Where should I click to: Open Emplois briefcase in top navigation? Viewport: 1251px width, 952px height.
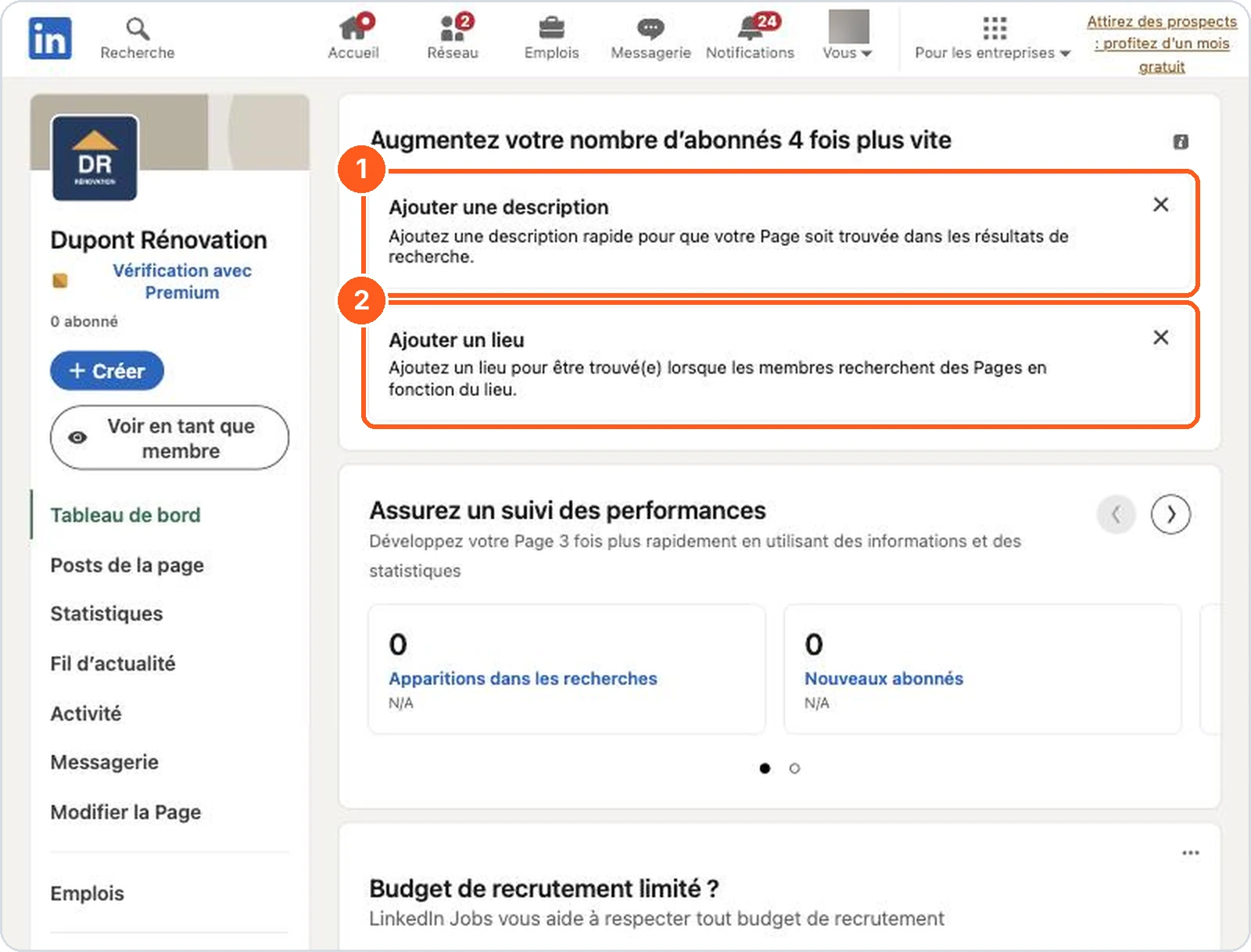[551, 38]
